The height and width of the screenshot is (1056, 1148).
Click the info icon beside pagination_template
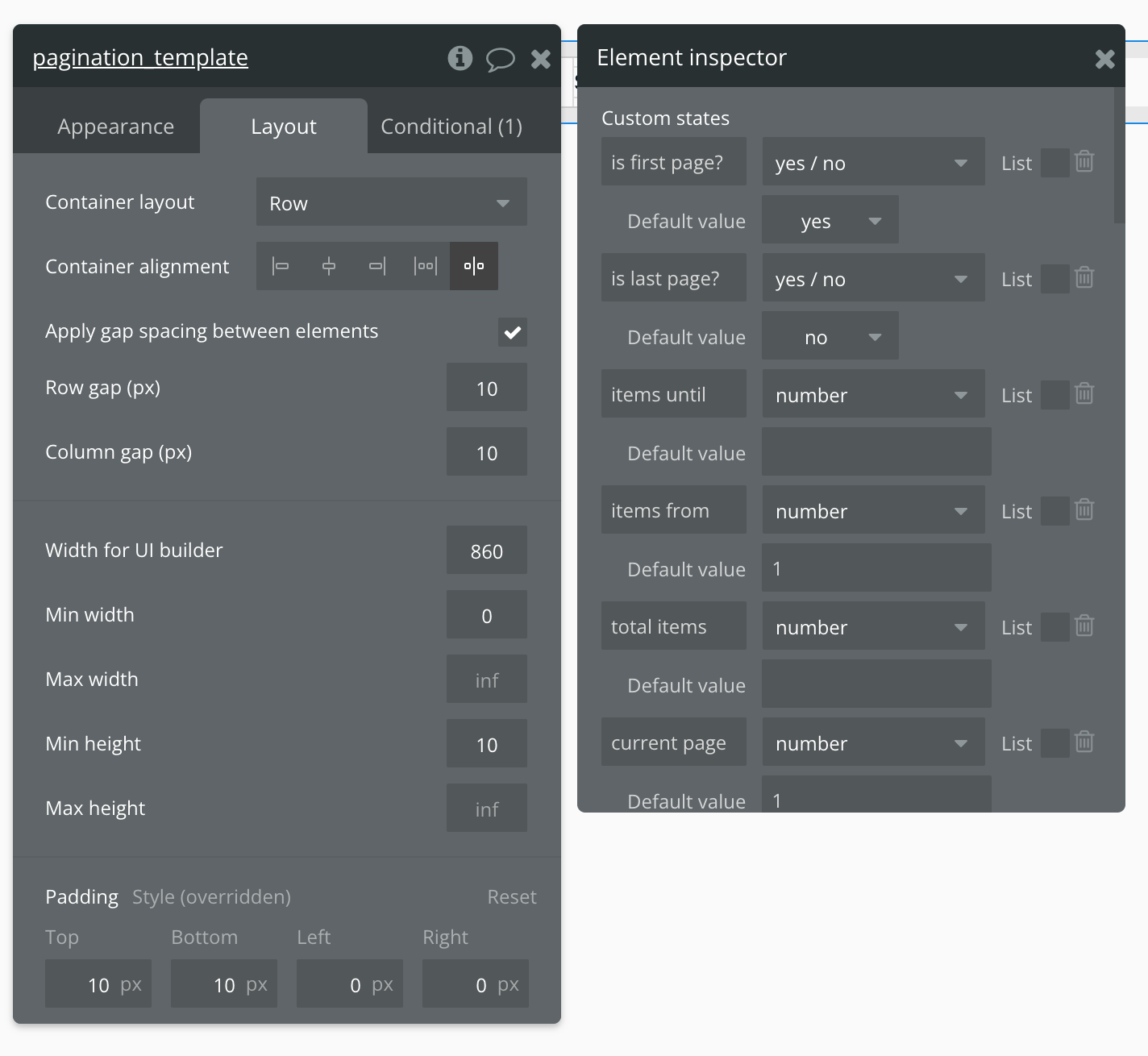coord(460,58)
